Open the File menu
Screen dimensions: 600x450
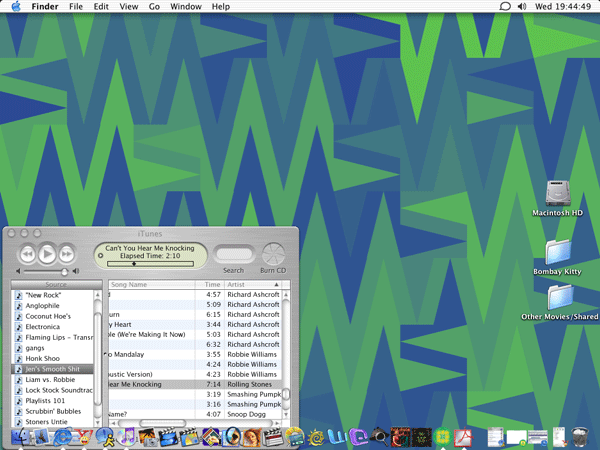tap(76, 7)
